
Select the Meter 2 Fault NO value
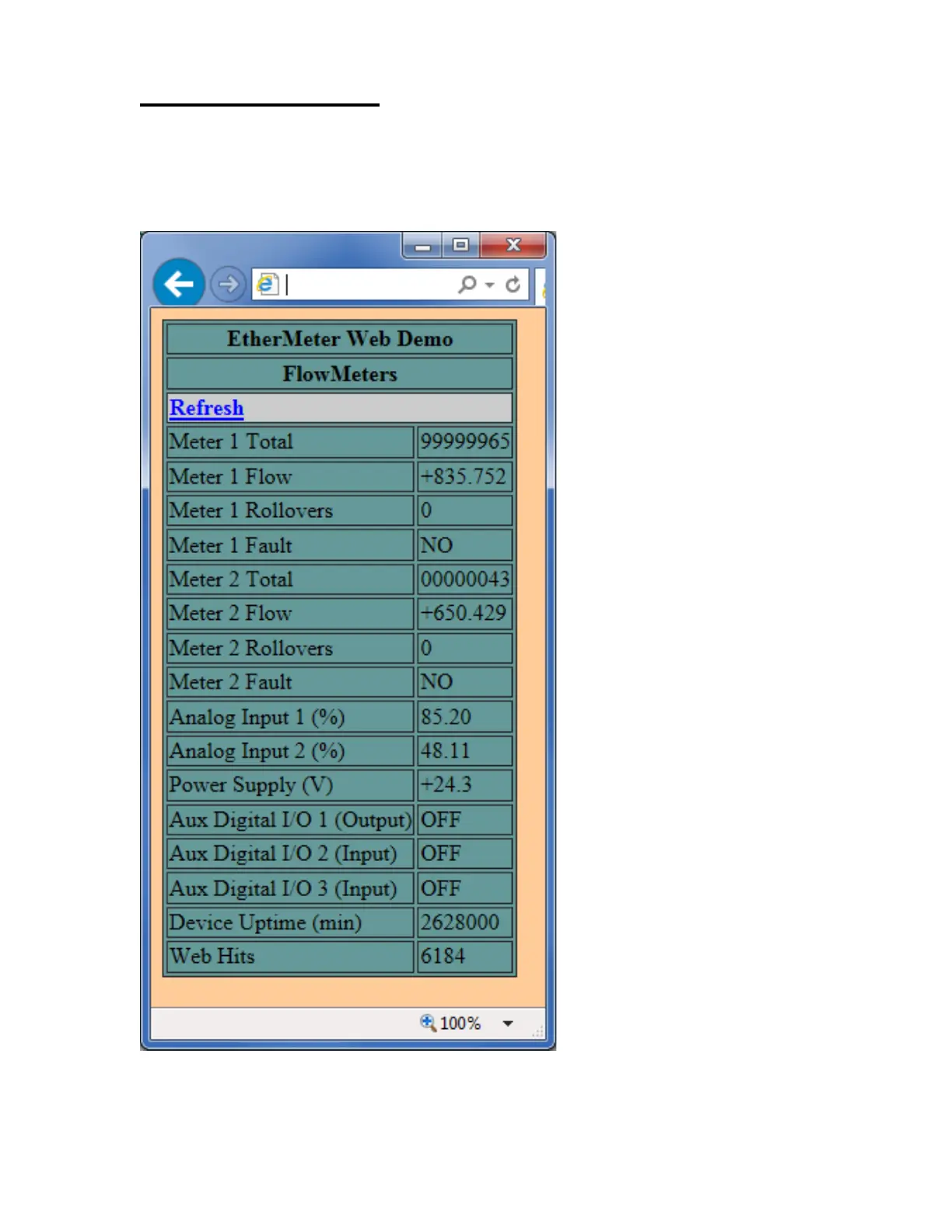coord(436,682)
